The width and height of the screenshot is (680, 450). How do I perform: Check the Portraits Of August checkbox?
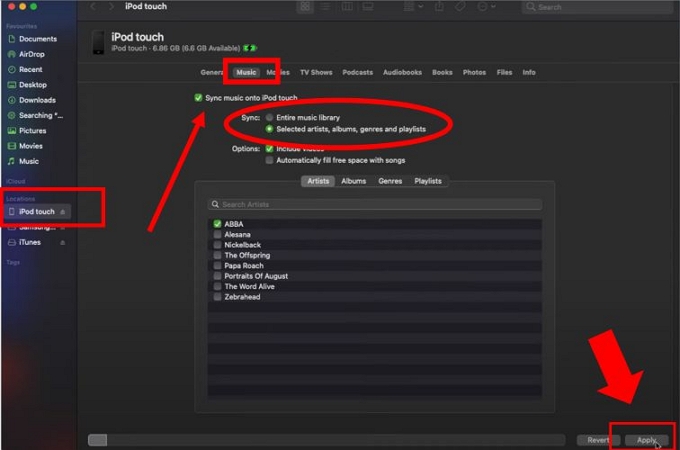click(217, 276)
